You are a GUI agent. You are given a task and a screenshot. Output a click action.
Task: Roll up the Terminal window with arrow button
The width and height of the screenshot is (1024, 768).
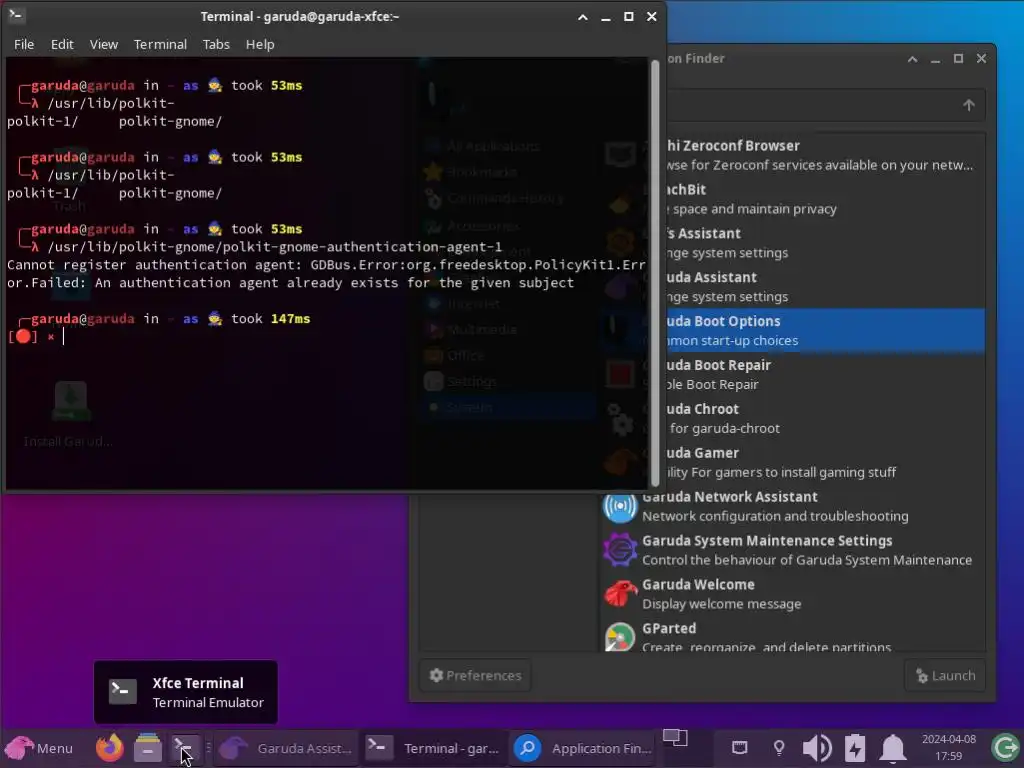pos(583,17)
